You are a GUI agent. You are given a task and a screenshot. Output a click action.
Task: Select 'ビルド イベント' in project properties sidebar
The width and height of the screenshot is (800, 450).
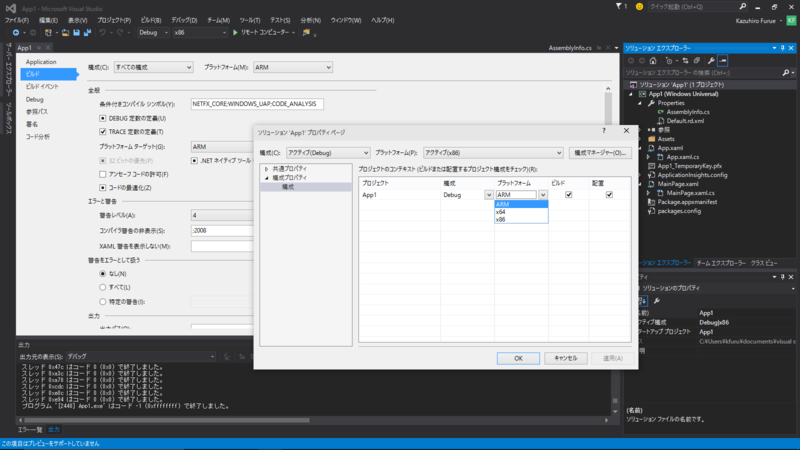pos(42,87)
